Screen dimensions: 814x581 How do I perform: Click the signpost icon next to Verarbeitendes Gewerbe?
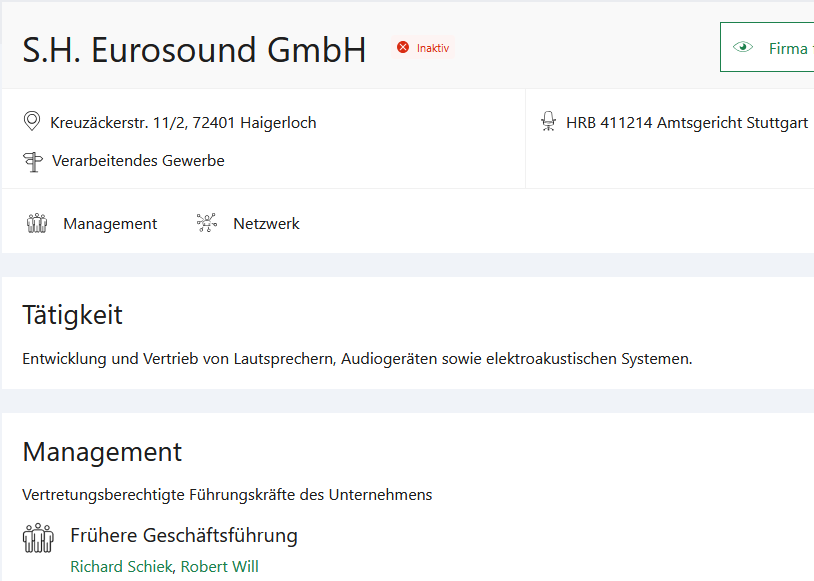(33, 161)
